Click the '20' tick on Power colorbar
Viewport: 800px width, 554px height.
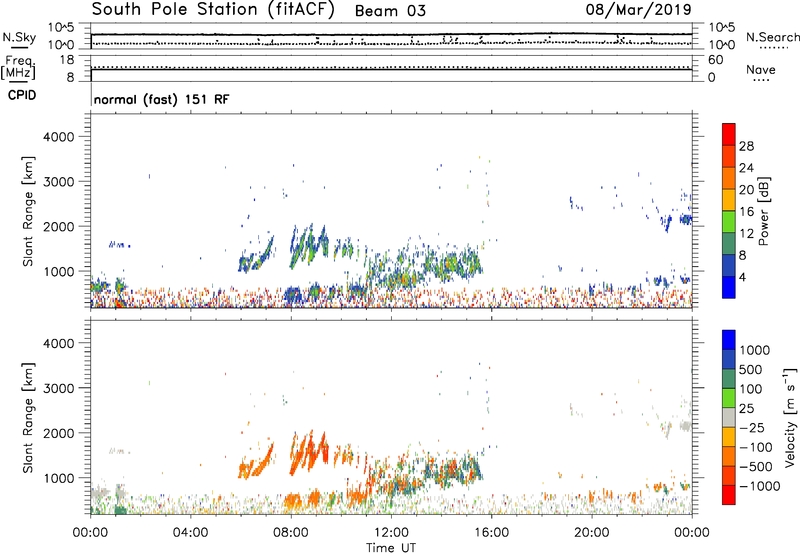[746, 190]
